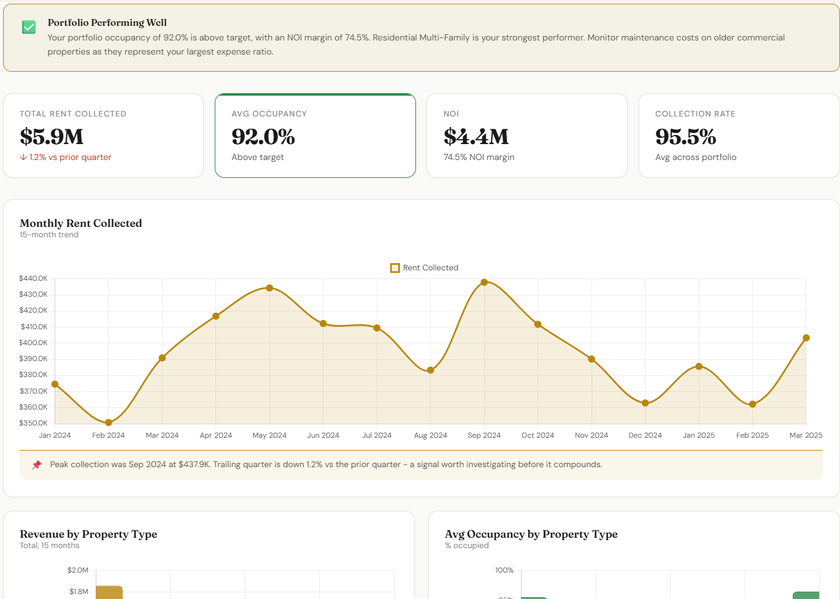The width and height of the screenshot is (840, 599).
Task: Click the "92.0%" occupancy value
Action: pyautogui.click(x=263, y=137)
